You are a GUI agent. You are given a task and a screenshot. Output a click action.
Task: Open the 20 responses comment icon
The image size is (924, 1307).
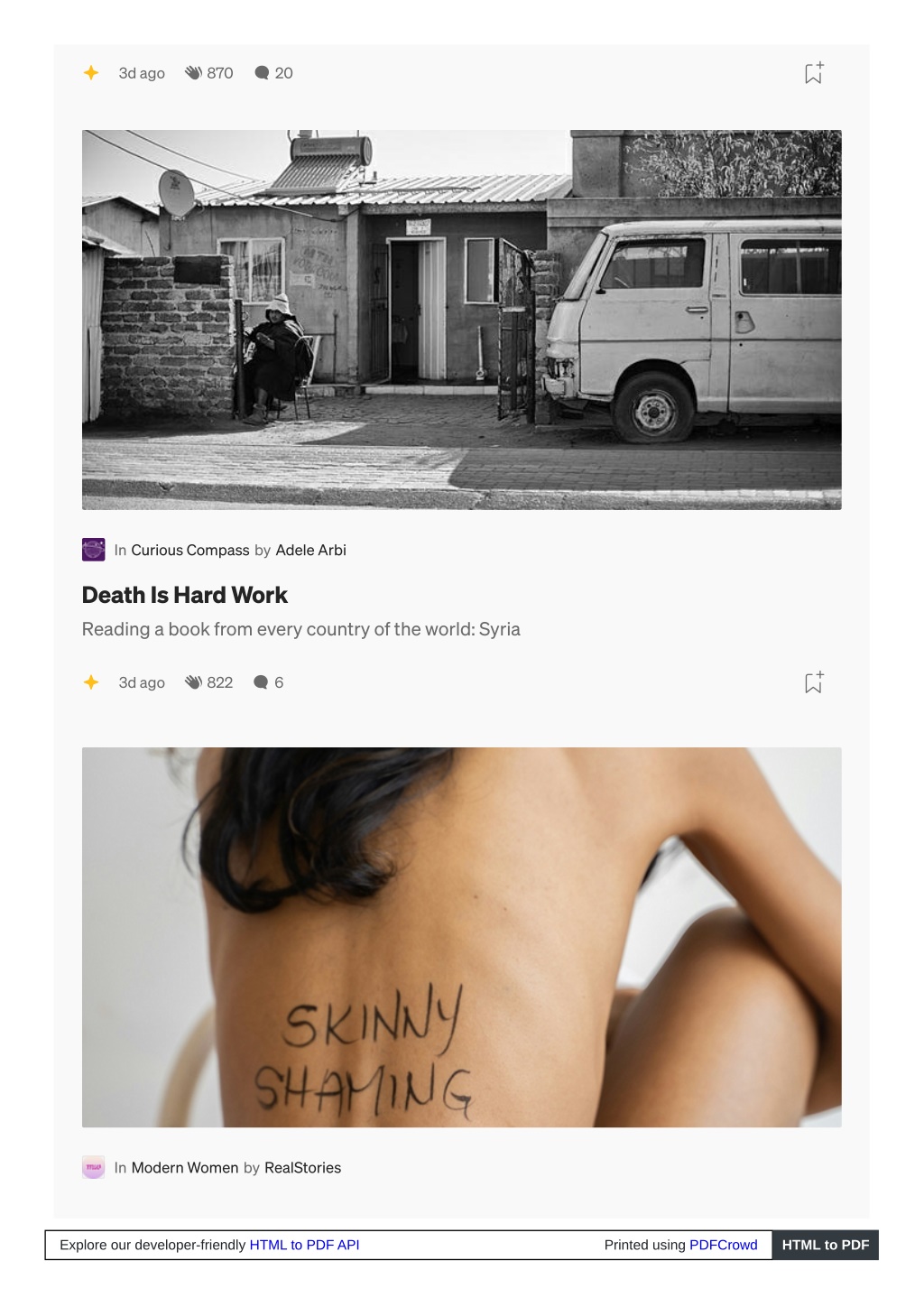(x=262, y=73)
